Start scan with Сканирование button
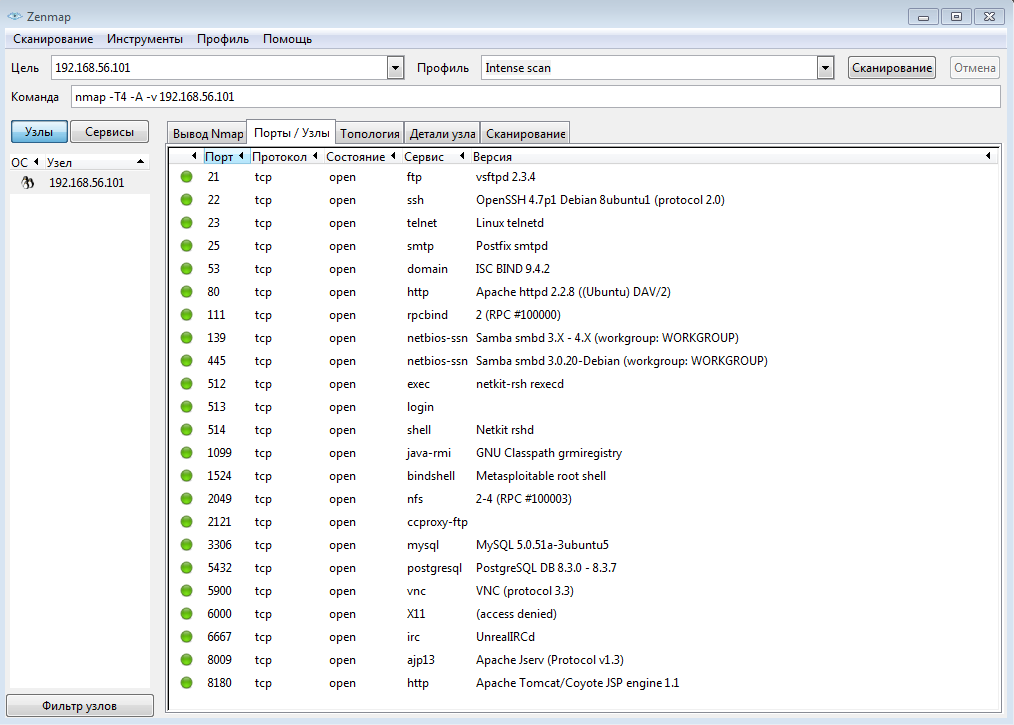The height and width of the screenshot is (725, 1014). pyautogui.click(x=892, y=67)
